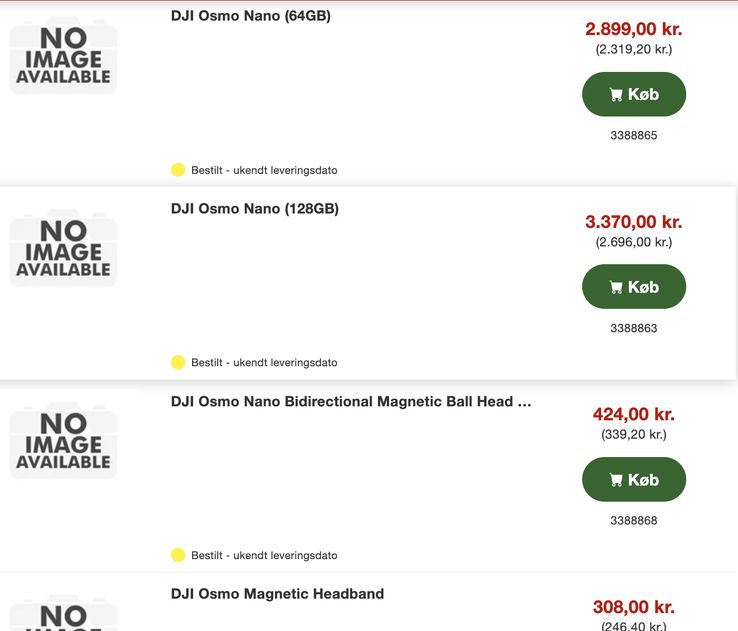
Task: Click the 2.899,00 kr. price
Action: tap(633, 29)
